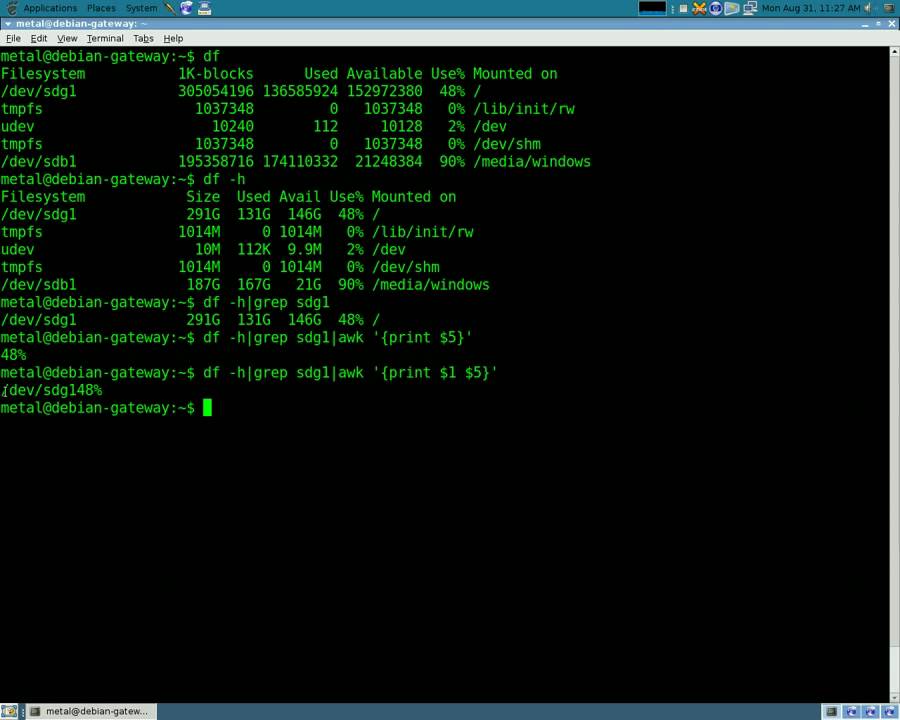The height and width of the screenshot is (720, 900).
Task: Click the display settings tray icon
Action: click(x=732, y=8)
